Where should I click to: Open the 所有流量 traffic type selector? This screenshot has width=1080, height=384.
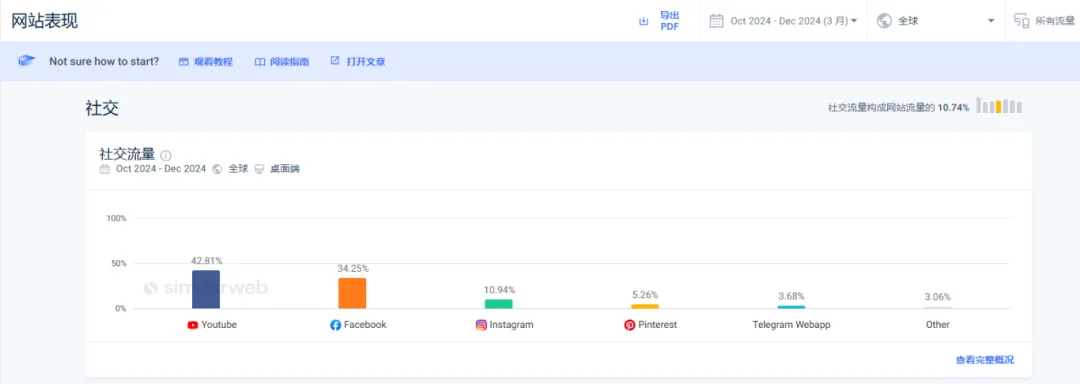[x=1043, y=21]
